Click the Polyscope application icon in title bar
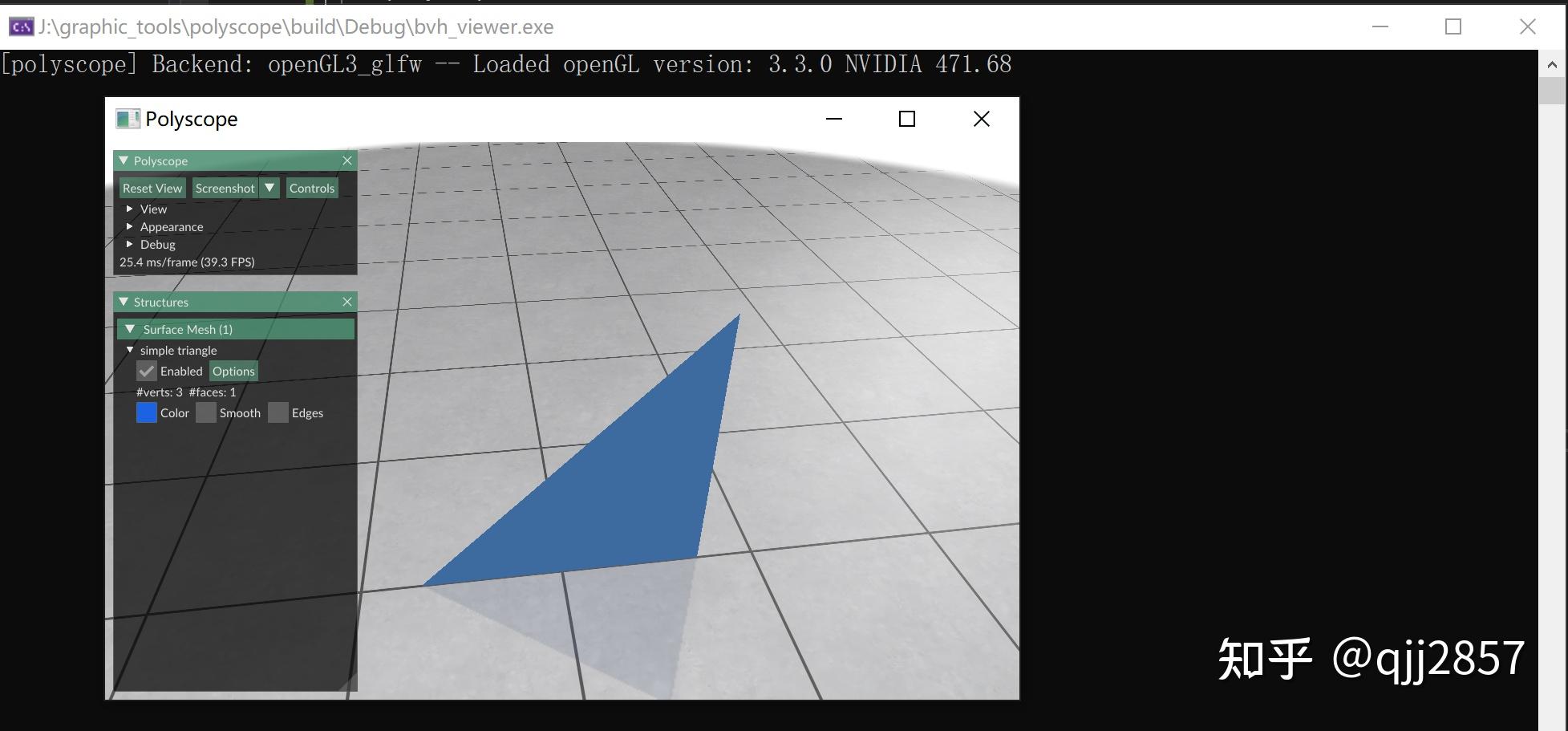The height and width of the screenshot is (731, 1568). pyautogui.click(x=127, y=118)
